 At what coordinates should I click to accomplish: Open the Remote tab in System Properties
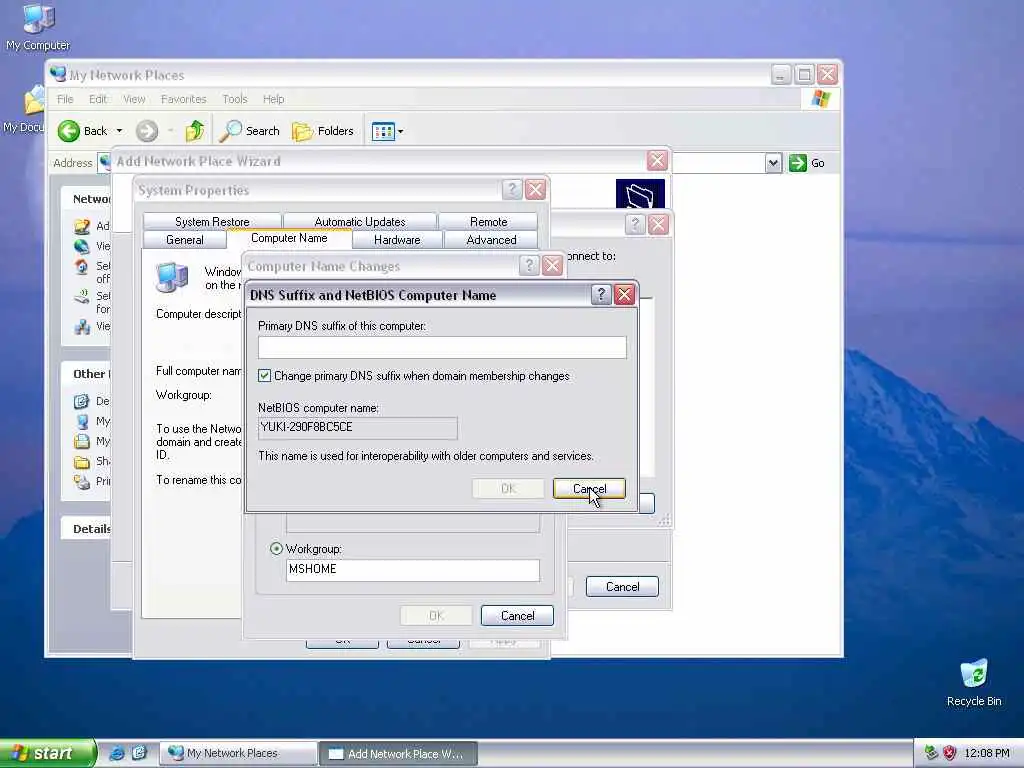pos(488,221)
